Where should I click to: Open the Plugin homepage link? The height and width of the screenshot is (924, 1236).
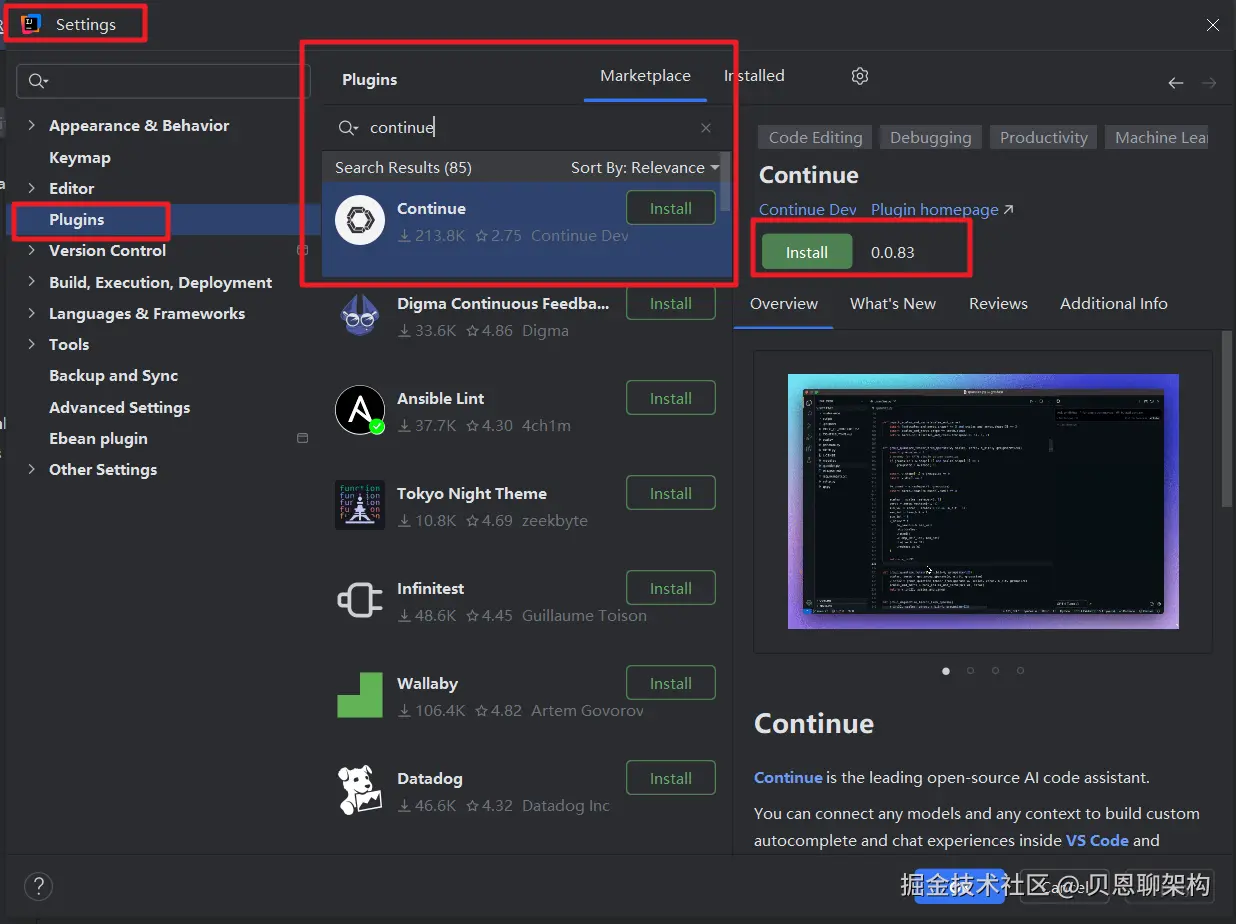pos(942,210)
